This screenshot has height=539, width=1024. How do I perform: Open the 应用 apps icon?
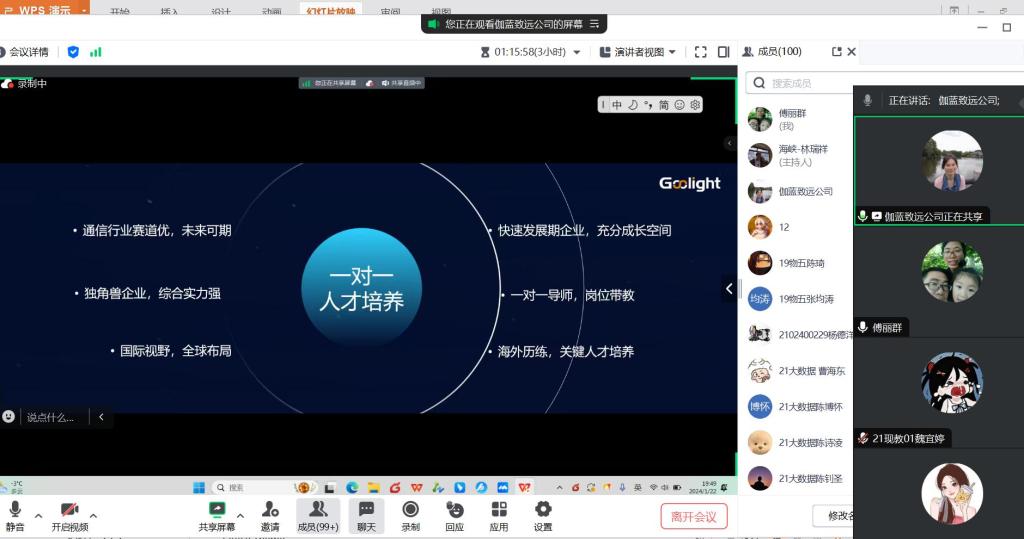coord(498,514)
